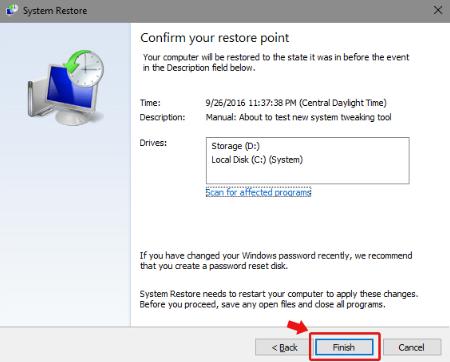The width and height of the screenshot is (450, 362).
Task: Click empty area in the Drives list box
Action: point(307,174)
